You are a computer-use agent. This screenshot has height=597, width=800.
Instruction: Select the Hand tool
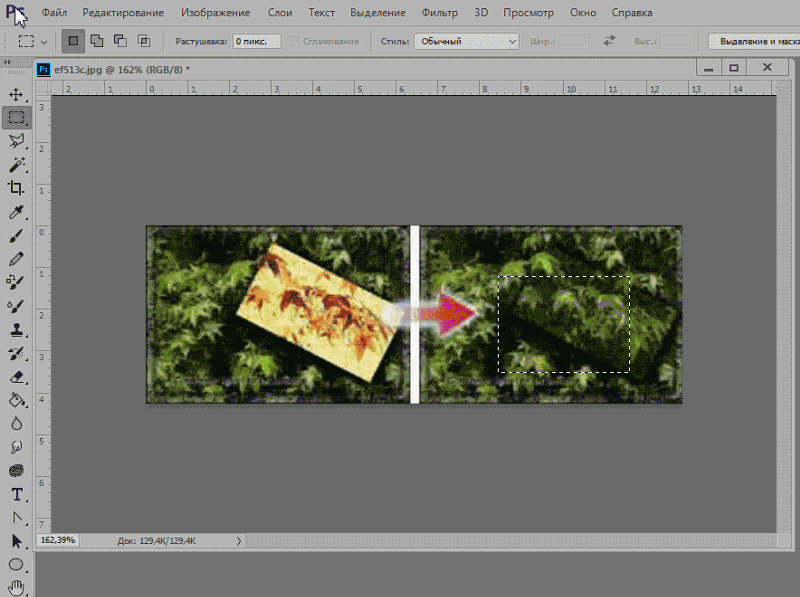pos(16,587)
